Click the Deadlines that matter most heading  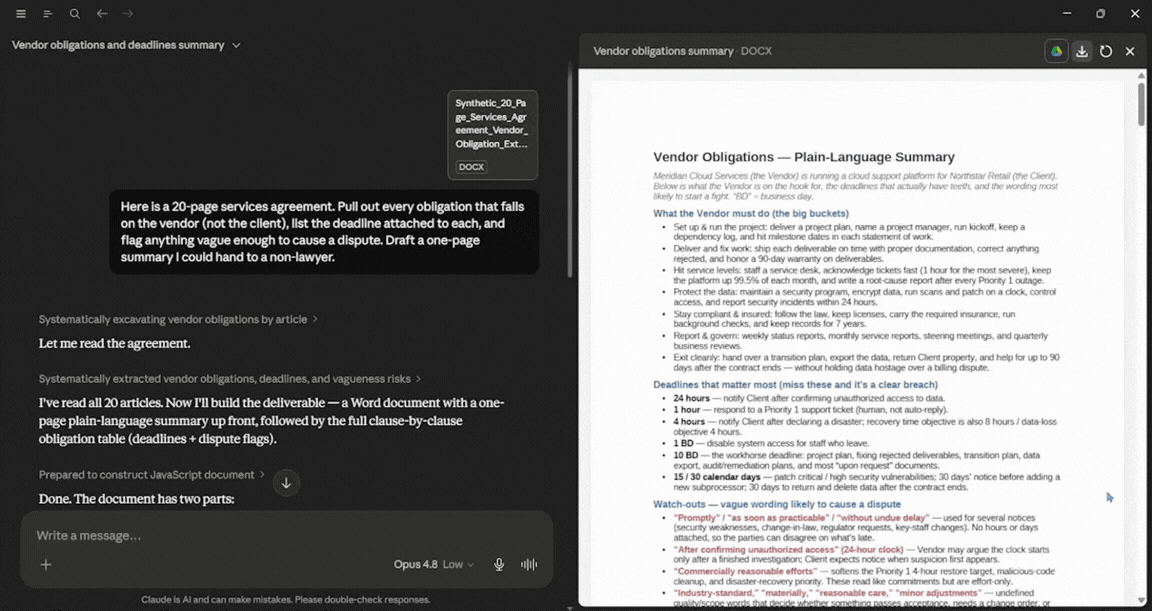[795, 385]
